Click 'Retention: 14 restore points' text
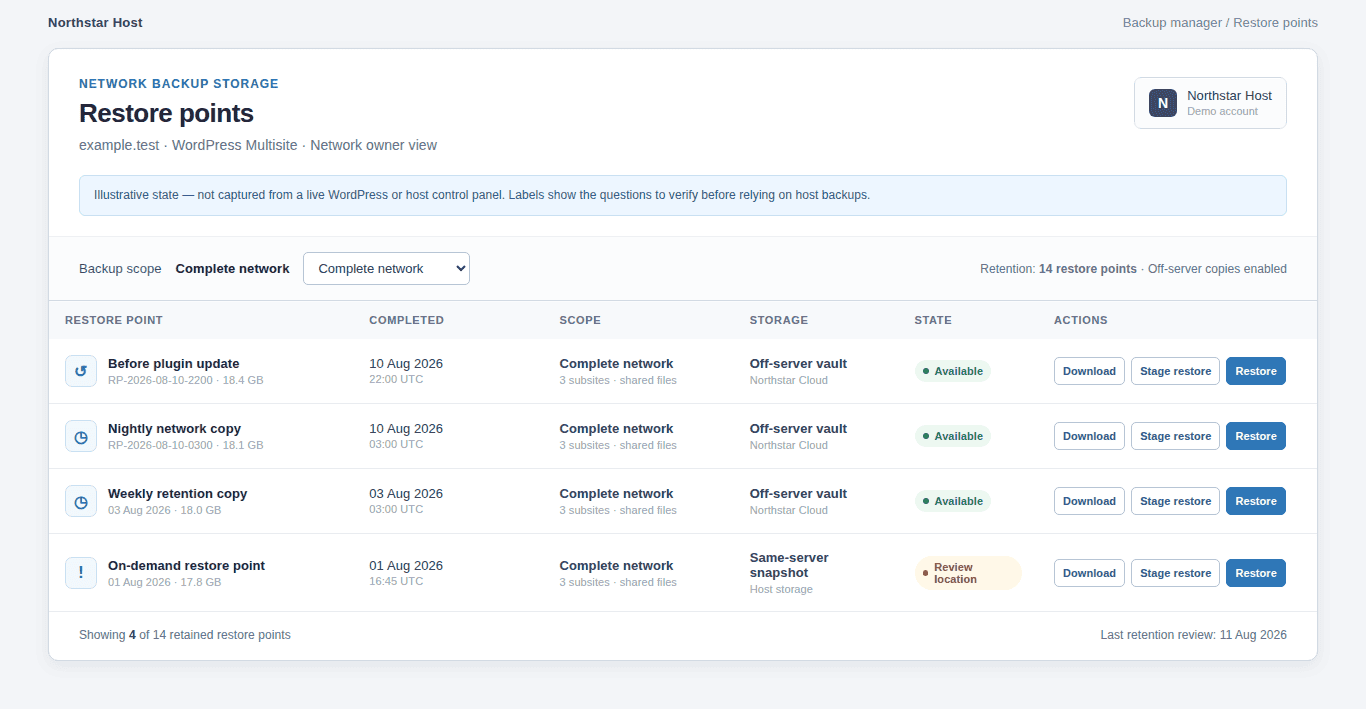Image resolution: width=1366 pixels, height=709 pixels. pyautogui.click(x=1058, y=269)
